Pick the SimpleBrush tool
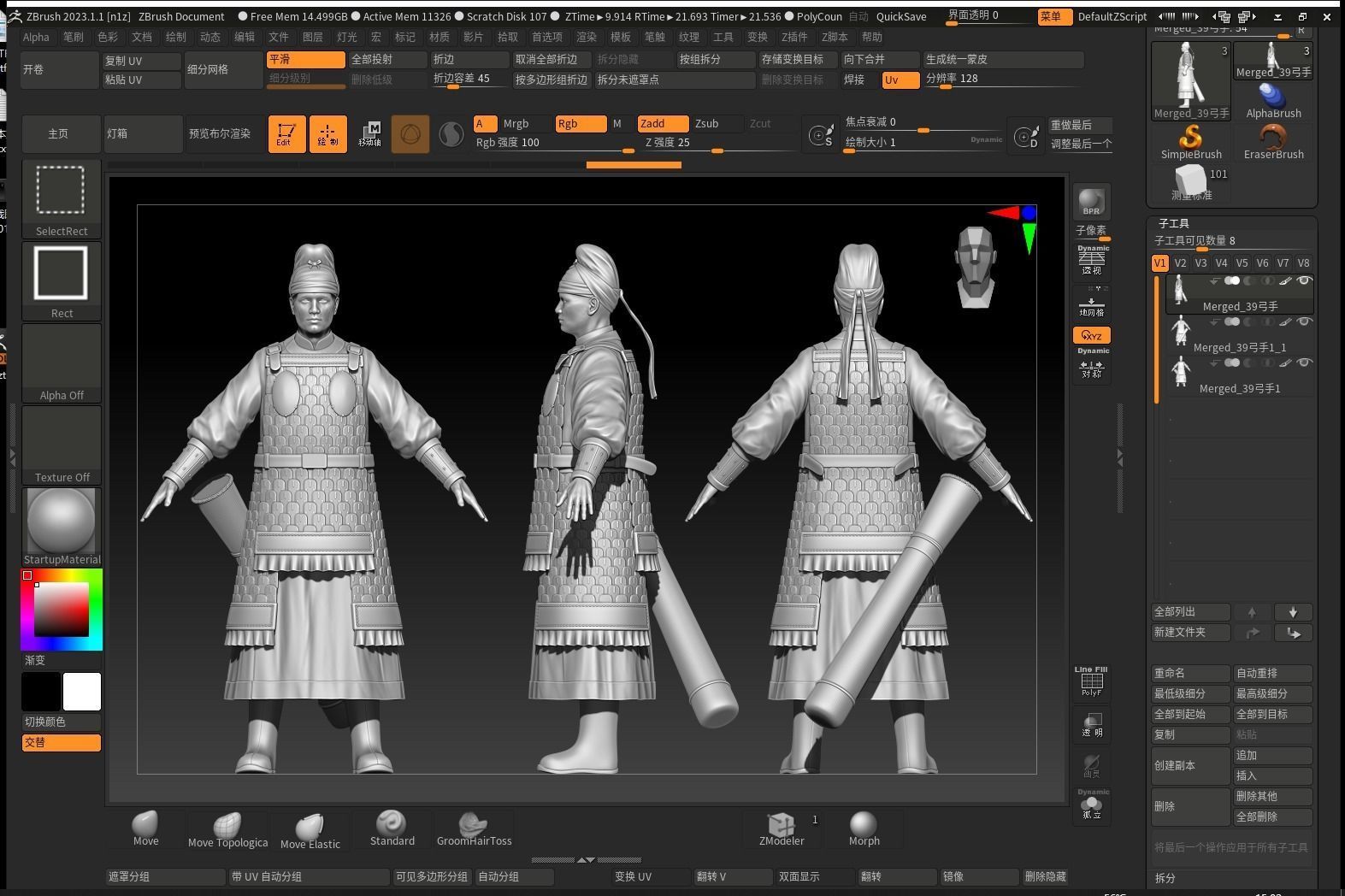1345x896 pixels. click(1191, 142)
